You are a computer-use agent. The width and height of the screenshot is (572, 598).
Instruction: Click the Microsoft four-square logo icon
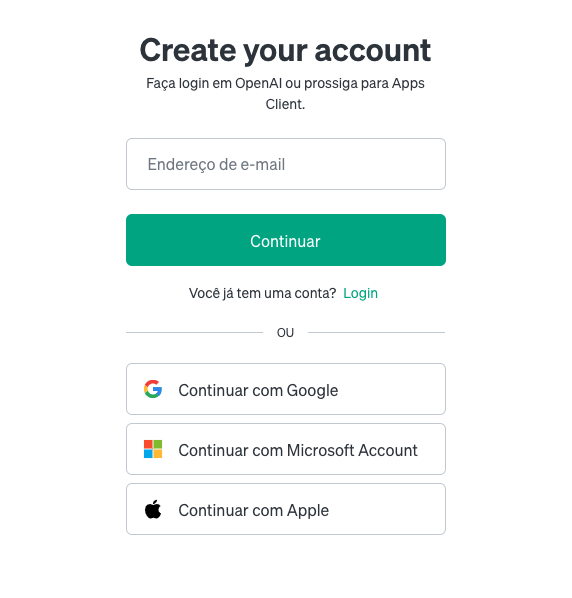[x=153, y=449]
